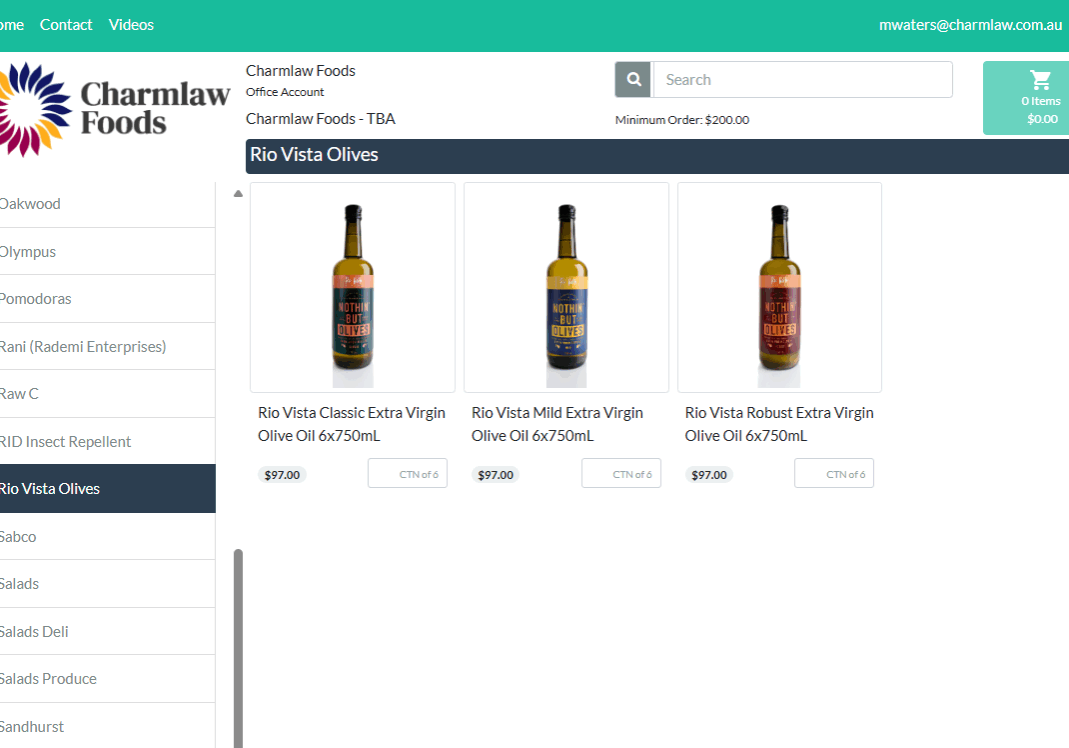Open the Mild Extra Virgin Olive Oil image
The width and height of the screenshot is (1069, 748).
(x=567, y=288)
